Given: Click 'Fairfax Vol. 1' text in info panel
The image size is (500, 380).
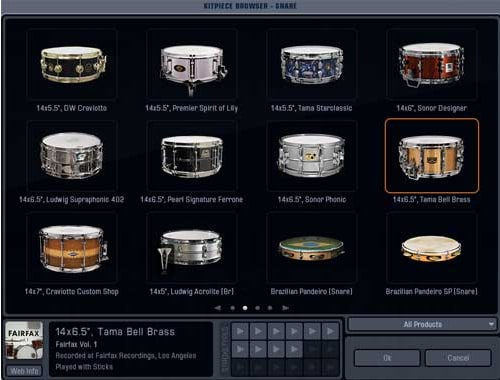Looking at the screenshot, I should [76, 344].
